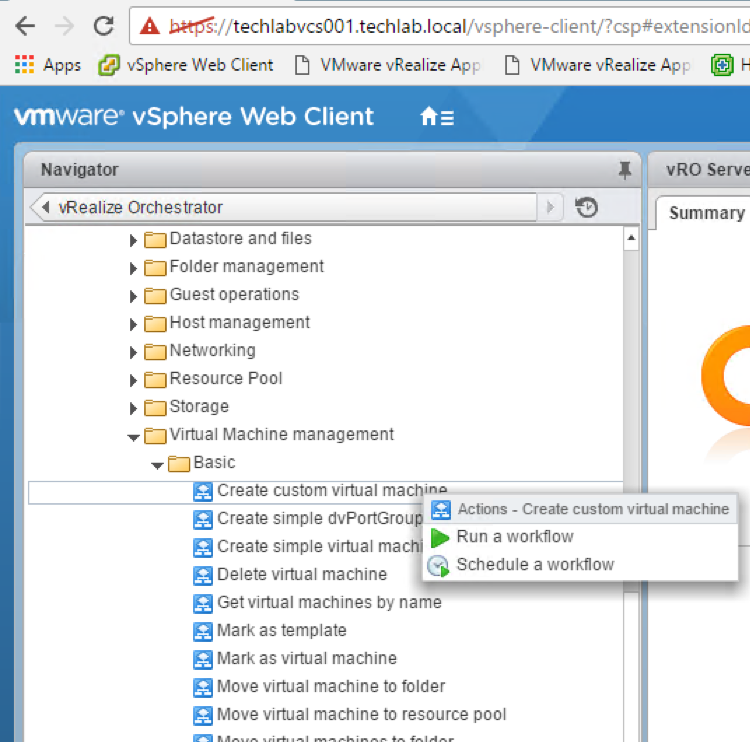750x742 pixels.
Task: Select the Guest operations folder icon
Action: click(x=155, y=295)
